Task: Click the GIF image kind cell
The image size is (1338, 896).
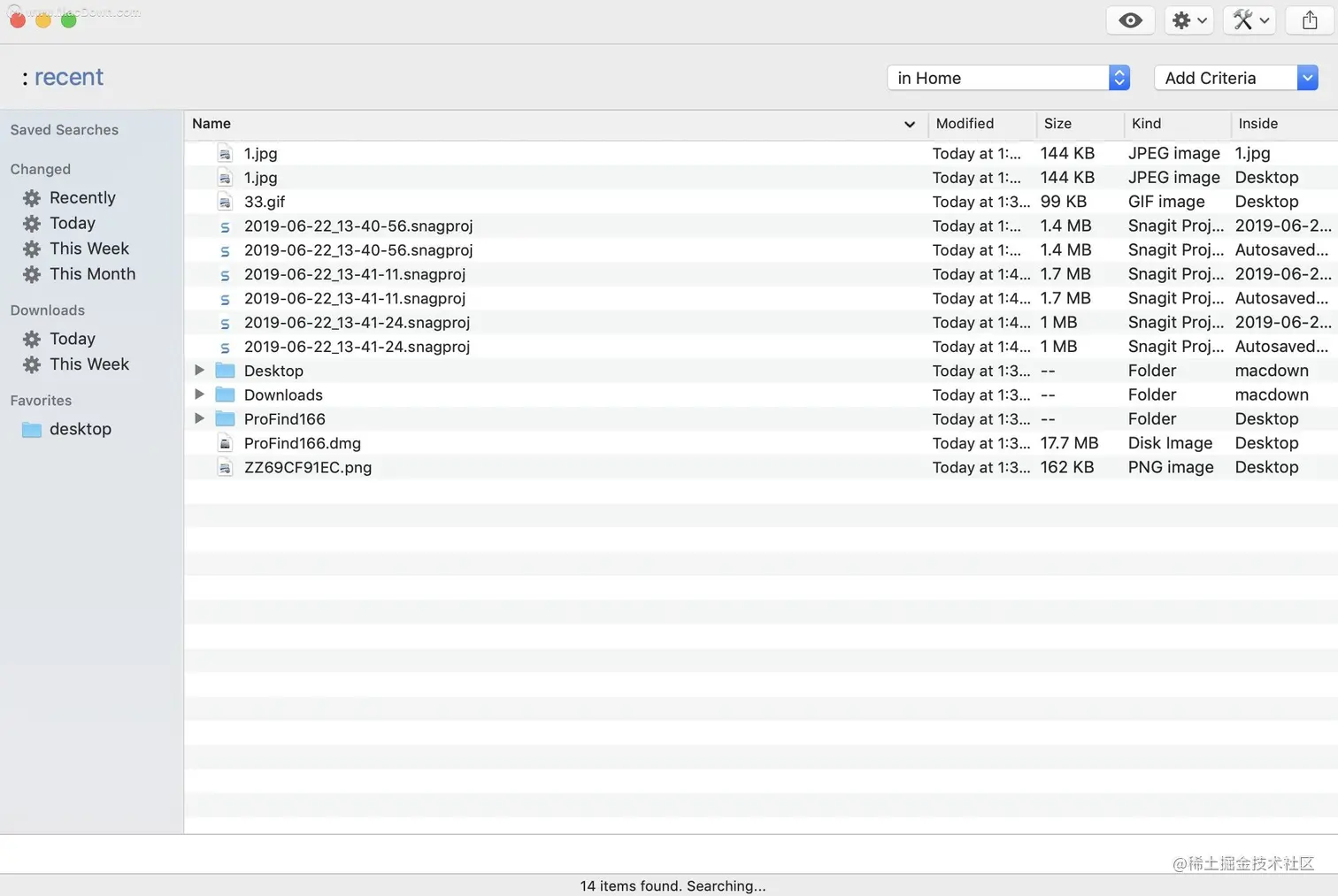Action: pos(1166,202)
